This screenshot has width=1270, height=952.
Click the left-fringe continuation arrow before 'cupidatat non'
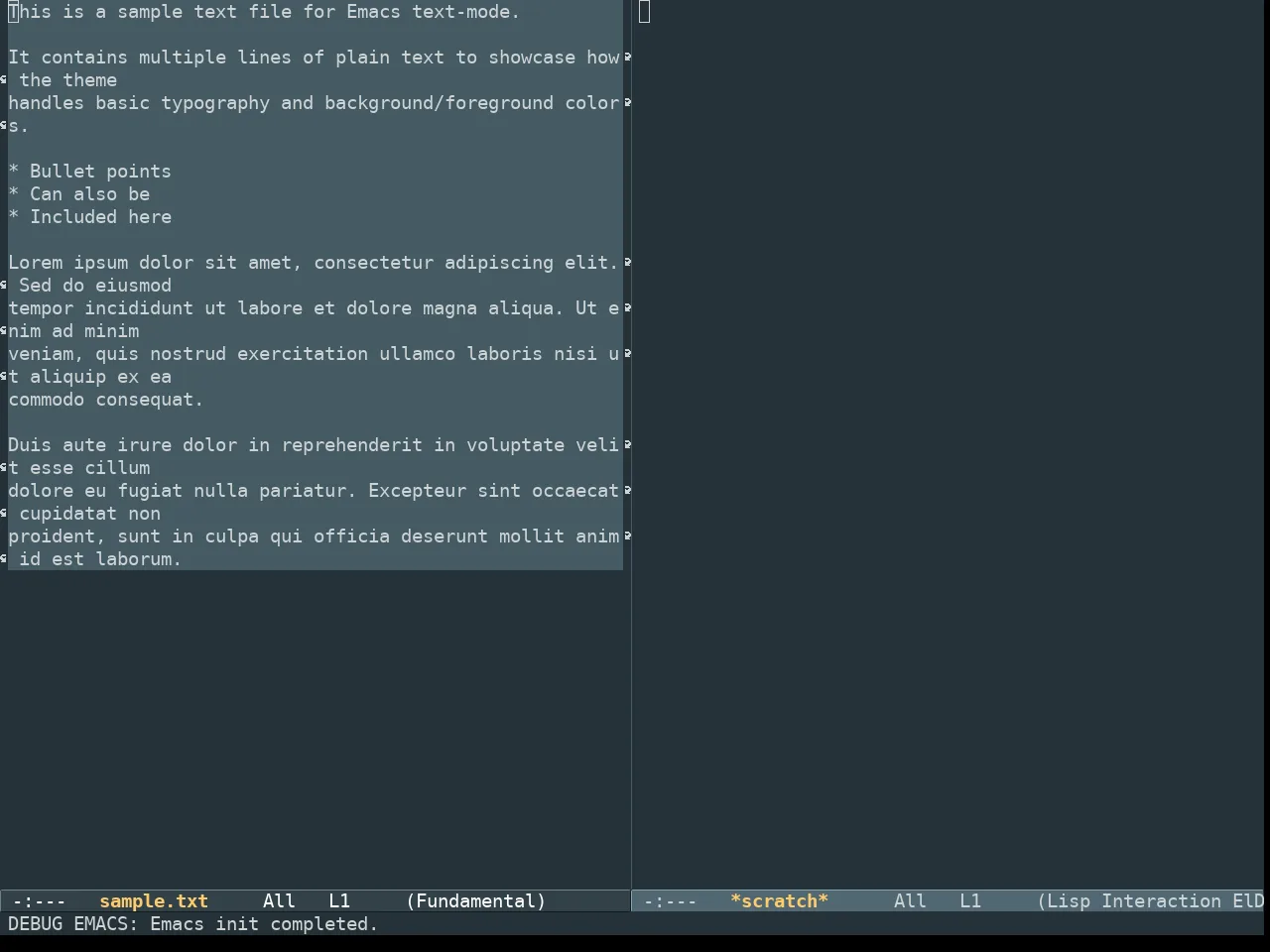(4, 514)
